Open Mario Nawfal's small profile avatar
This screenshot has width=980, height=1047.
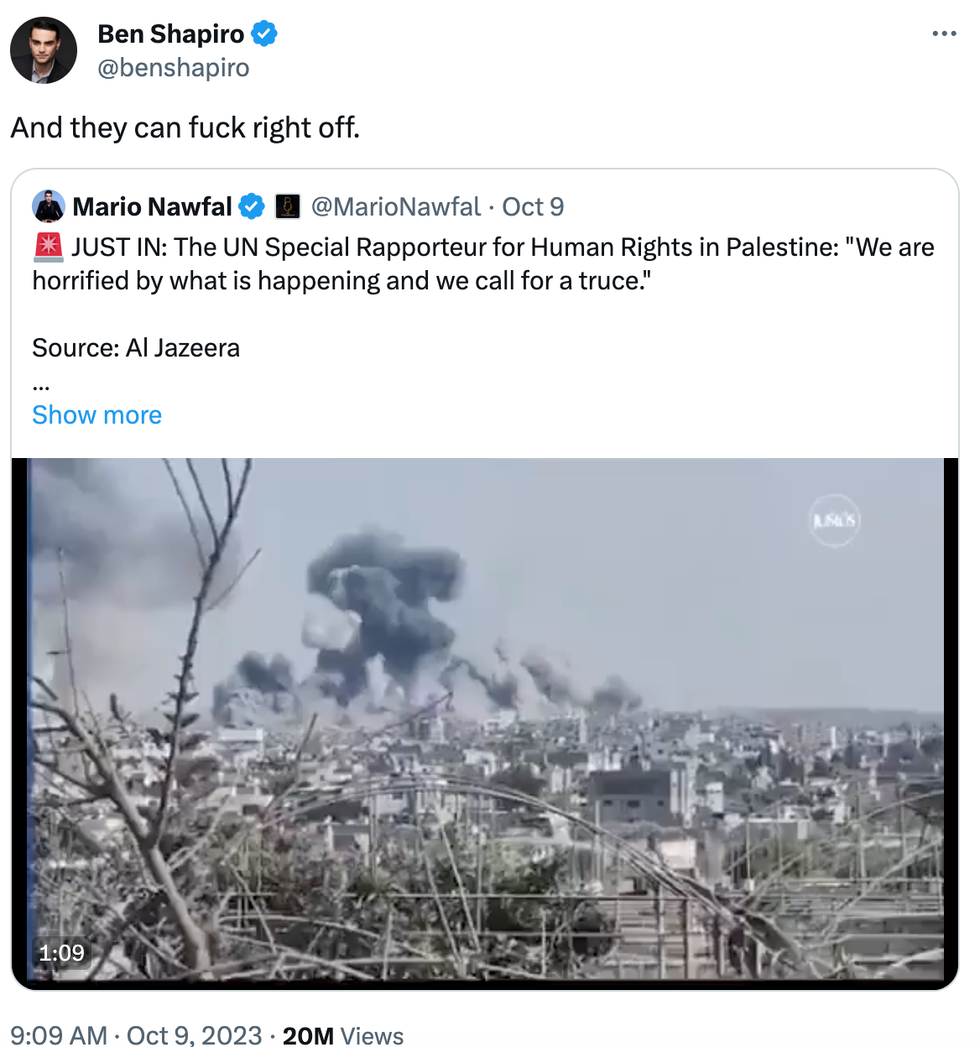[x=49, y=207]
